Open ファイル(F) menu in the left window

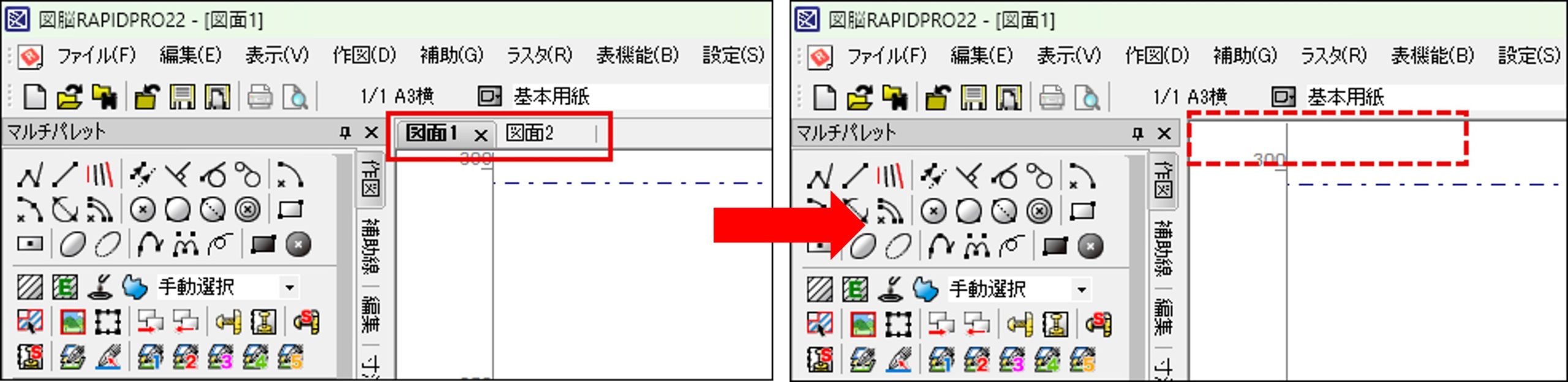coord(96,56)
